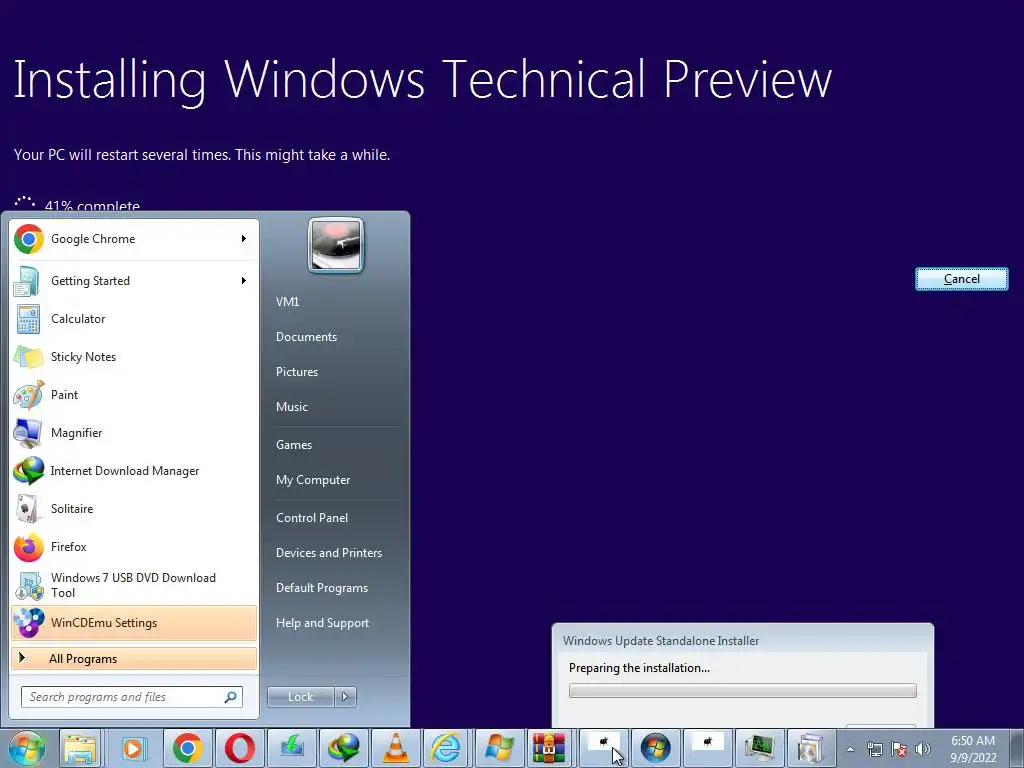This screenshot has height=768, width=1024.
Task: Click the user account picture thumbnail
Action: [x=336, y=246]
